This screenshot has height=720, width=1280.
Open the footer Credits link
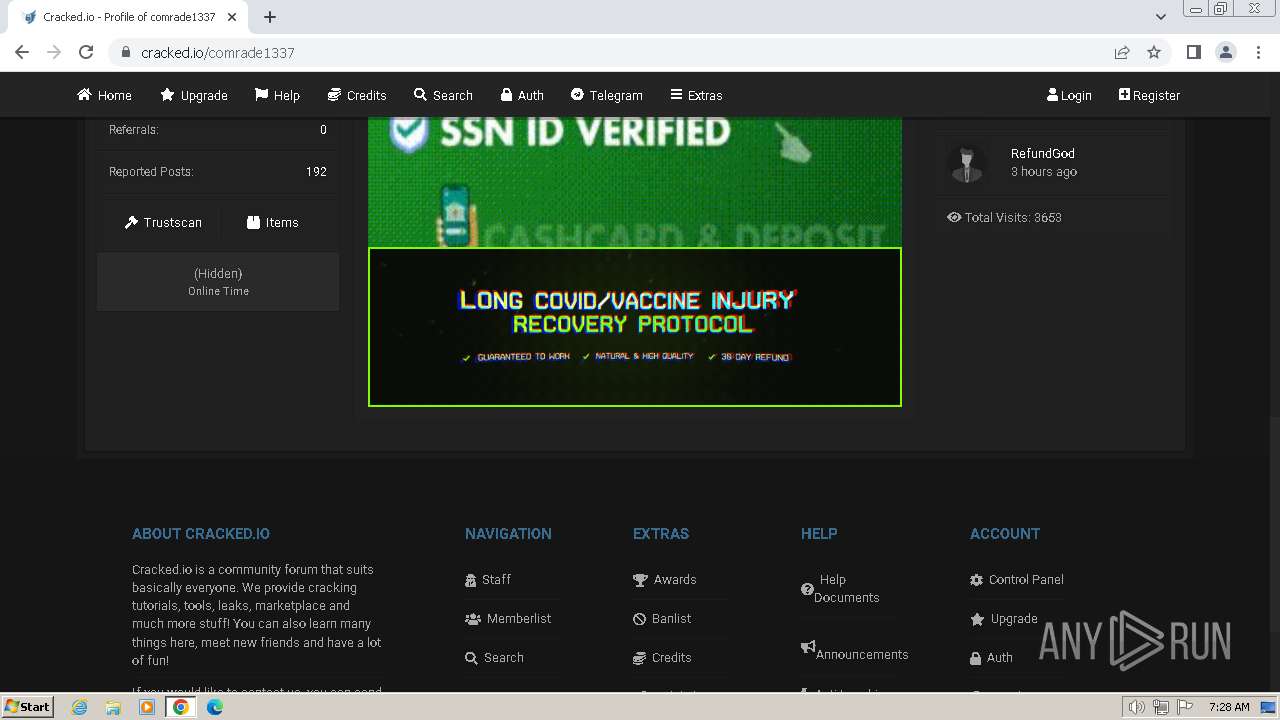662,657
